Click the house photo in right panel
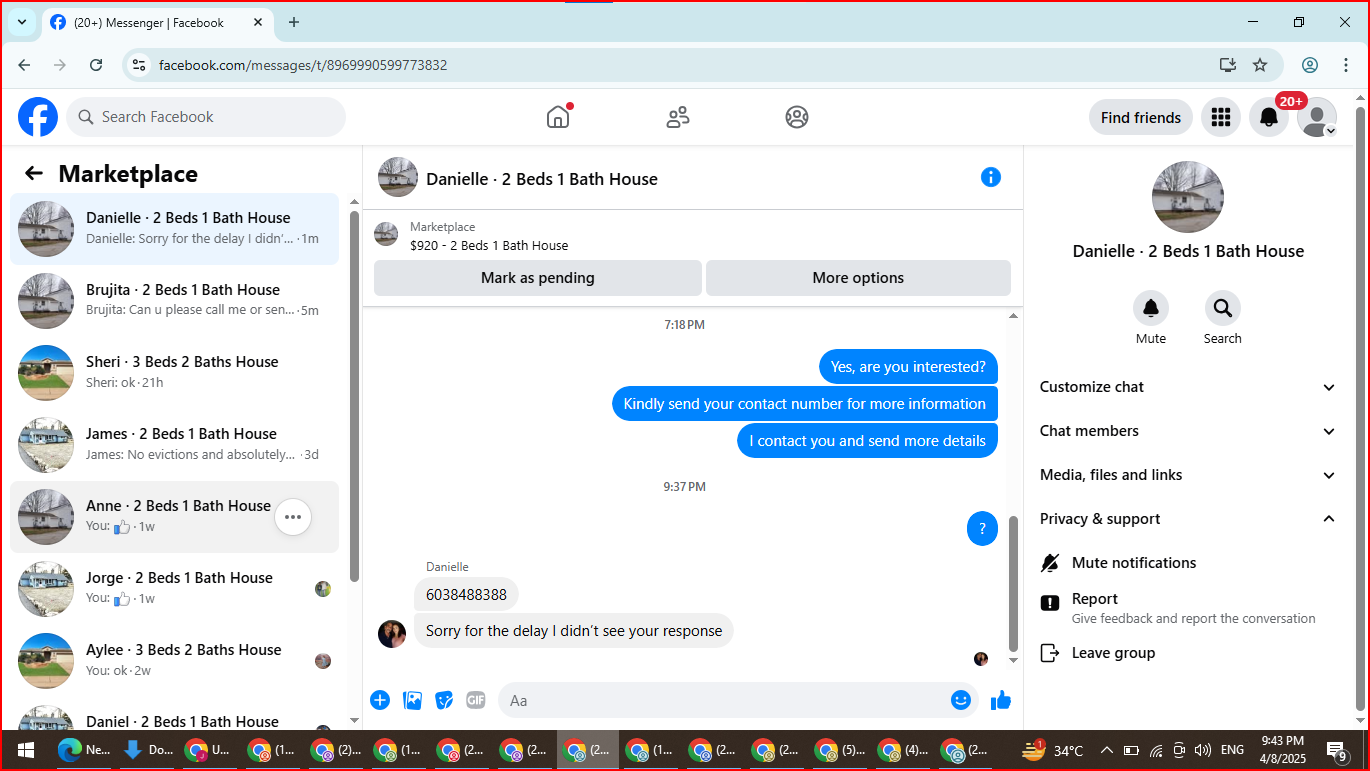 (1188, 197)
